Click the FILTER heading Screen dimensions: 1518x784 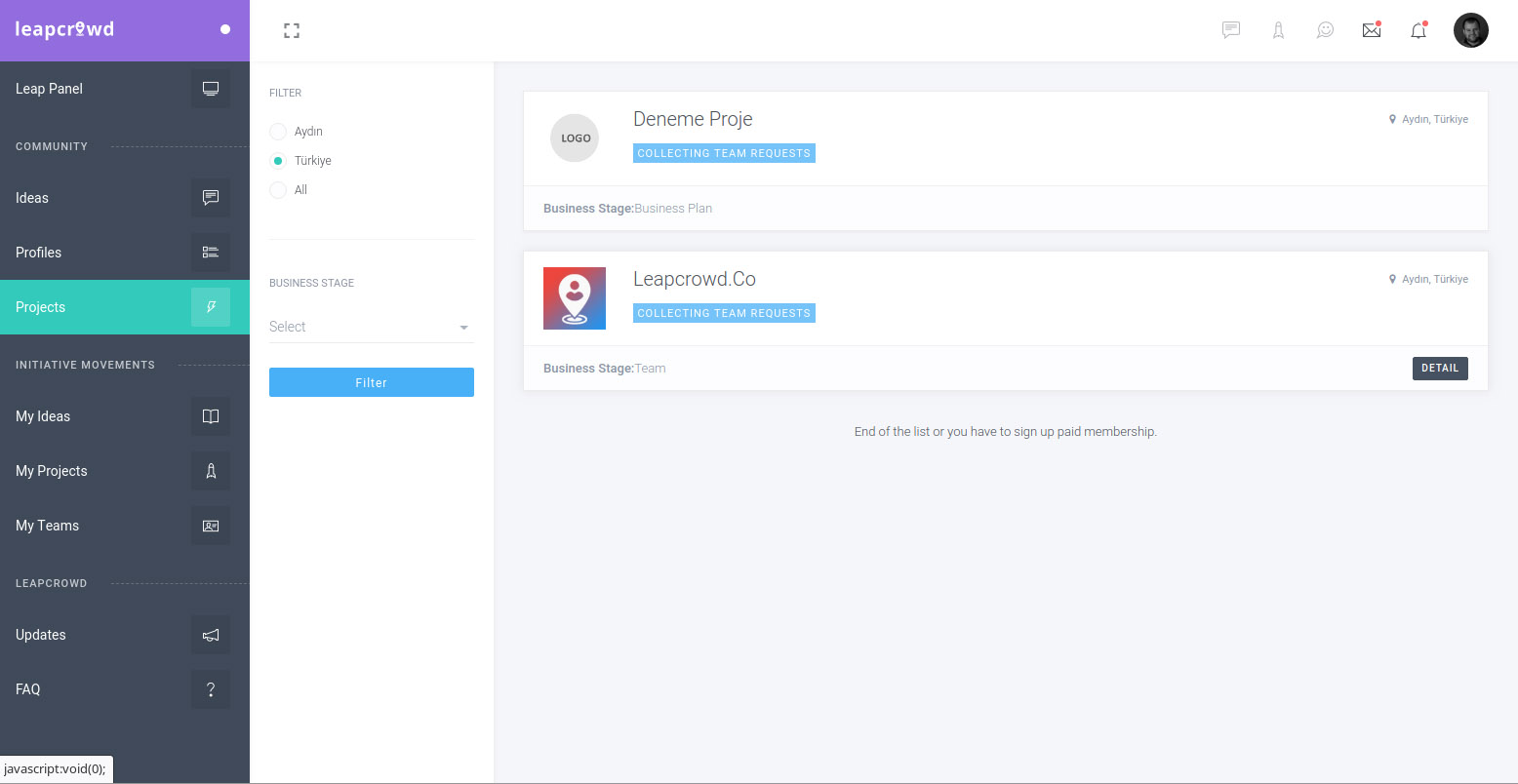(x=285, y=93)
